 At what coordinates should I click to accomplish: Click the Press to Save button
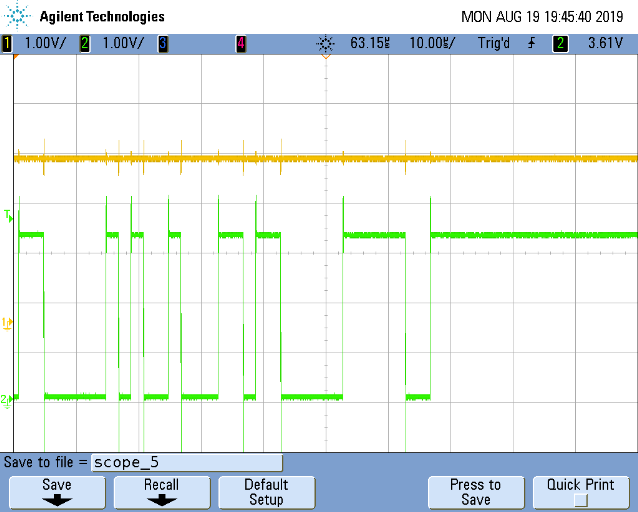point(476,492)
